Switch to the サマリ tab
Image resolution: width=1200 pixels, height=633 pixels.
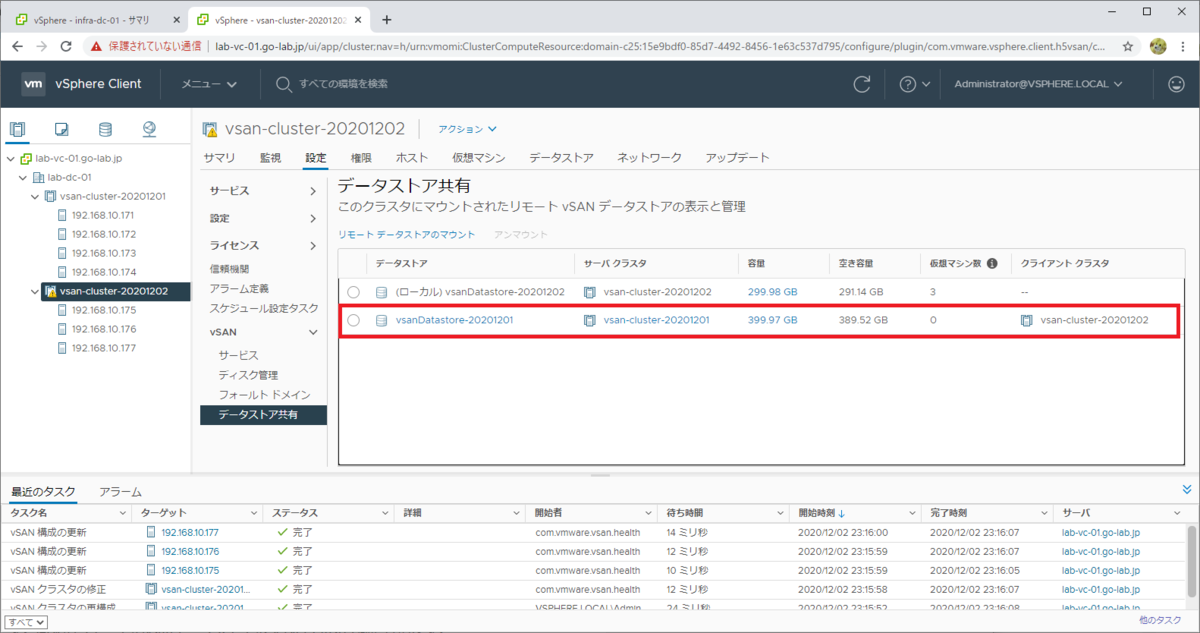coord(219,158)
